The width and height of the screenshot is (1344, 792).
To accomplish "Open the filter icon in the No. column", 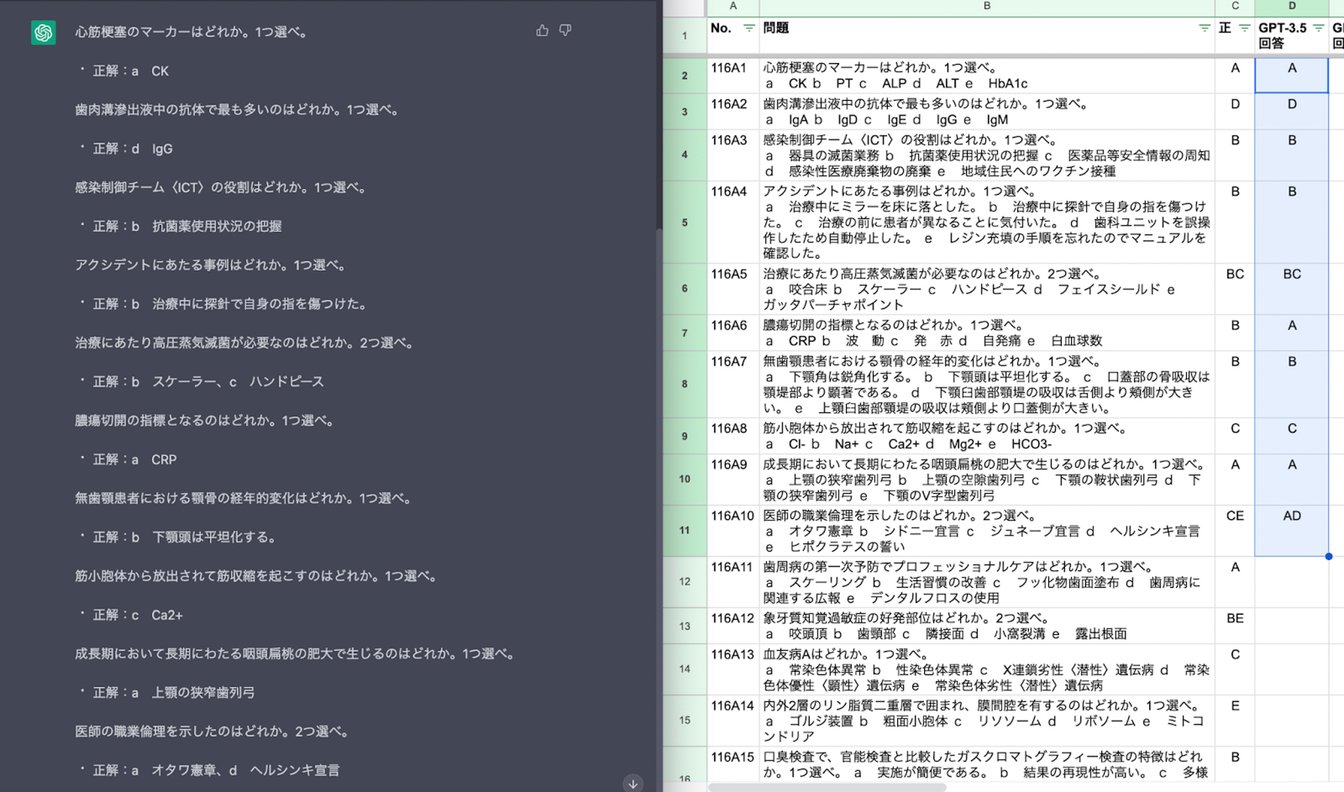I will tap(749, 29).
